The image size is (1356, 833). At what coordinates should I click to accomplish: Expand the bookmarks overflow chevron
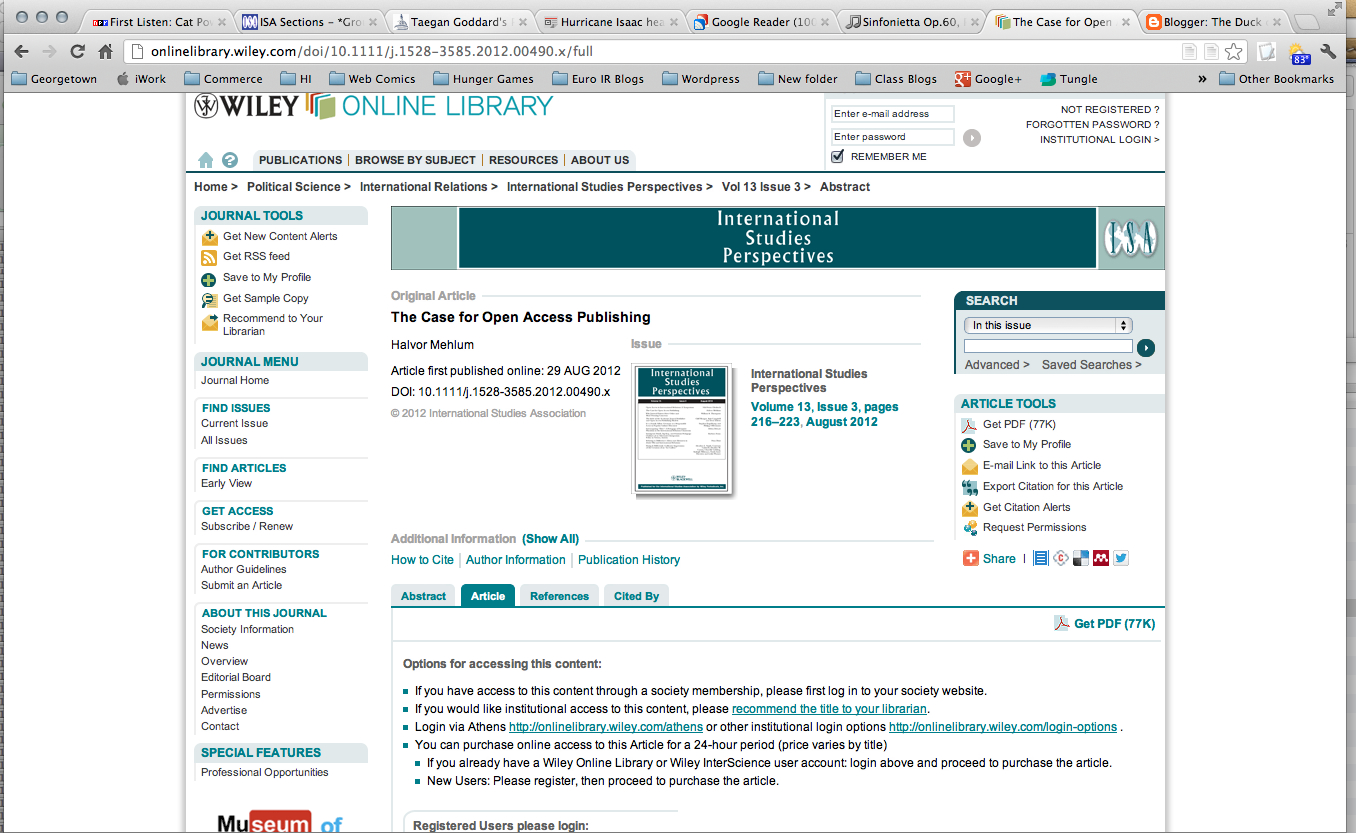1202,79
